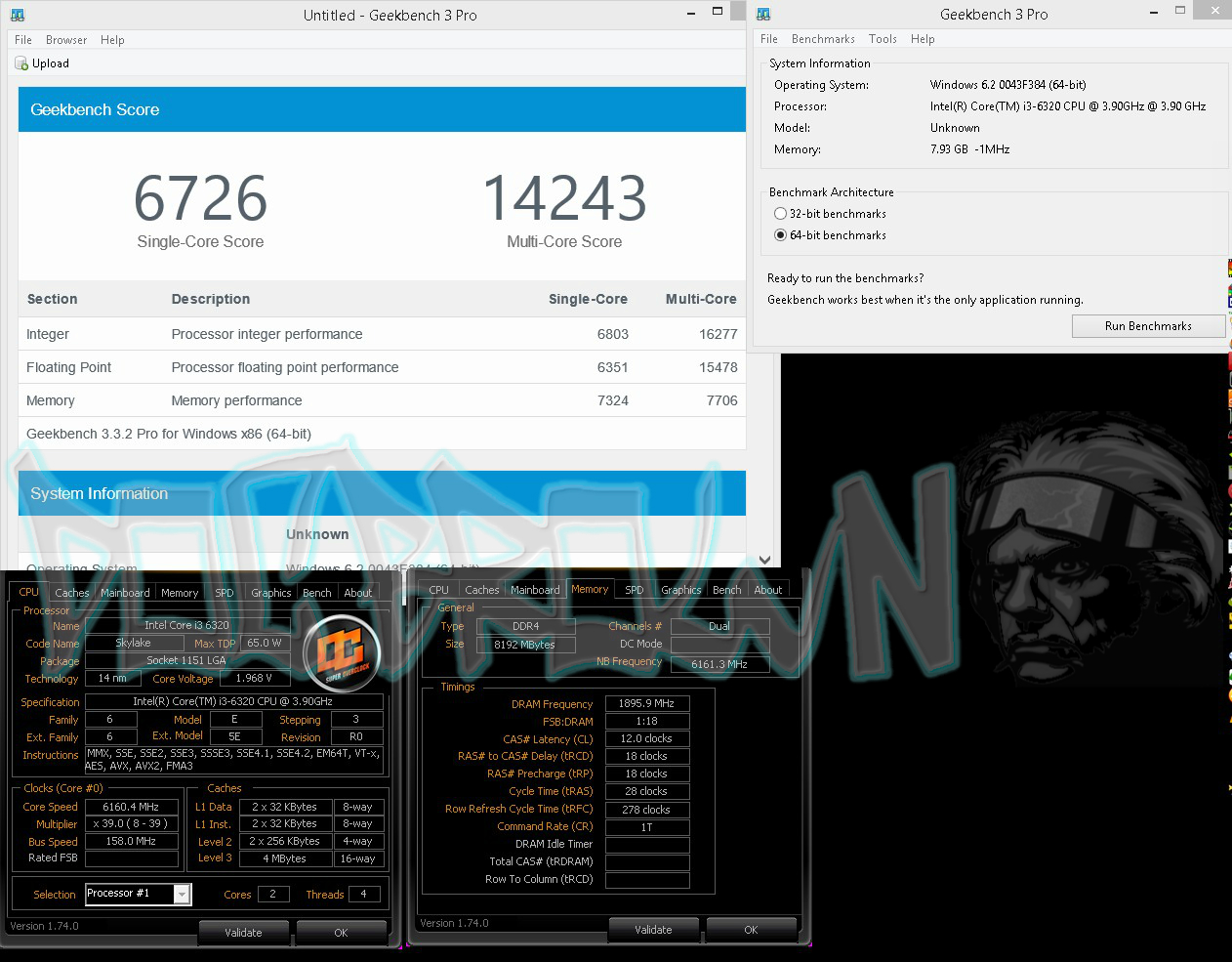Open File menu in Untitled Geekbench window
Viewport: 1232px width, 962px height.
pyautogui.click(x=23, y=40)
